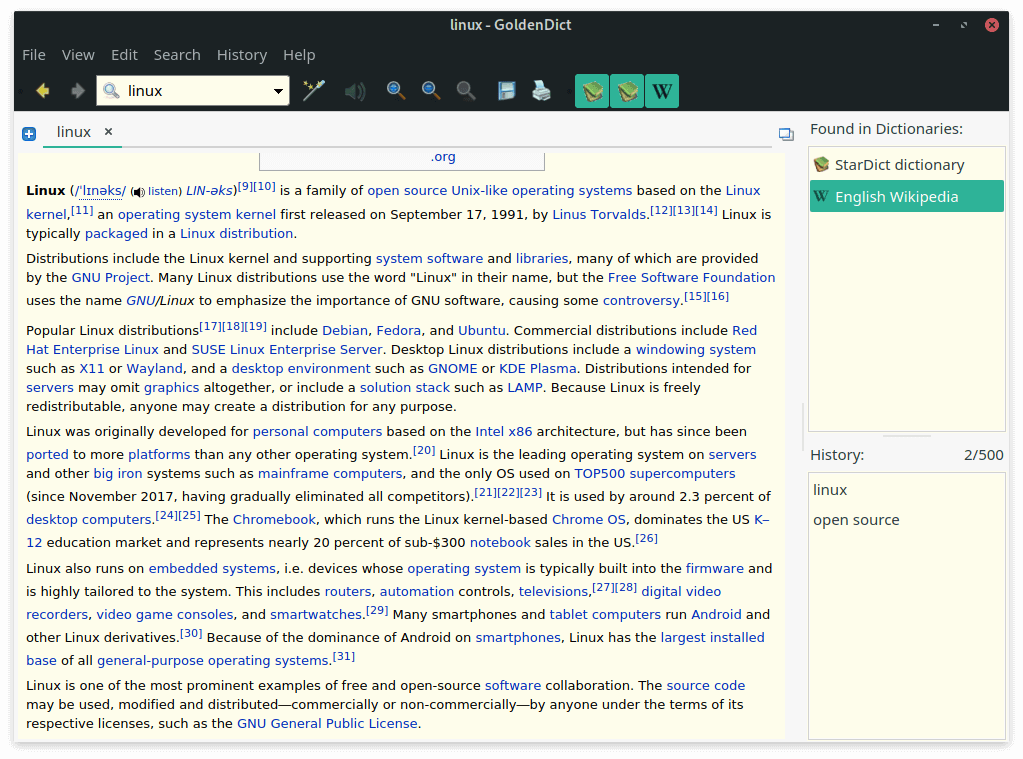Open the search term dropdown arrow
Viewport: 1023px width, 759px height.
coord(280,90)
